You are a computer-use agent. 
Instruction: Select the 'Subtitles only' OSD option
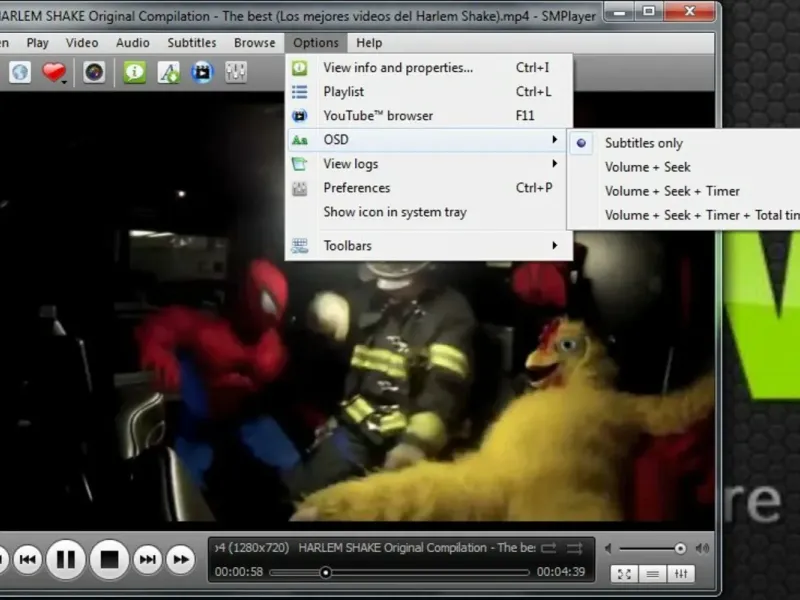click(643, 143)
